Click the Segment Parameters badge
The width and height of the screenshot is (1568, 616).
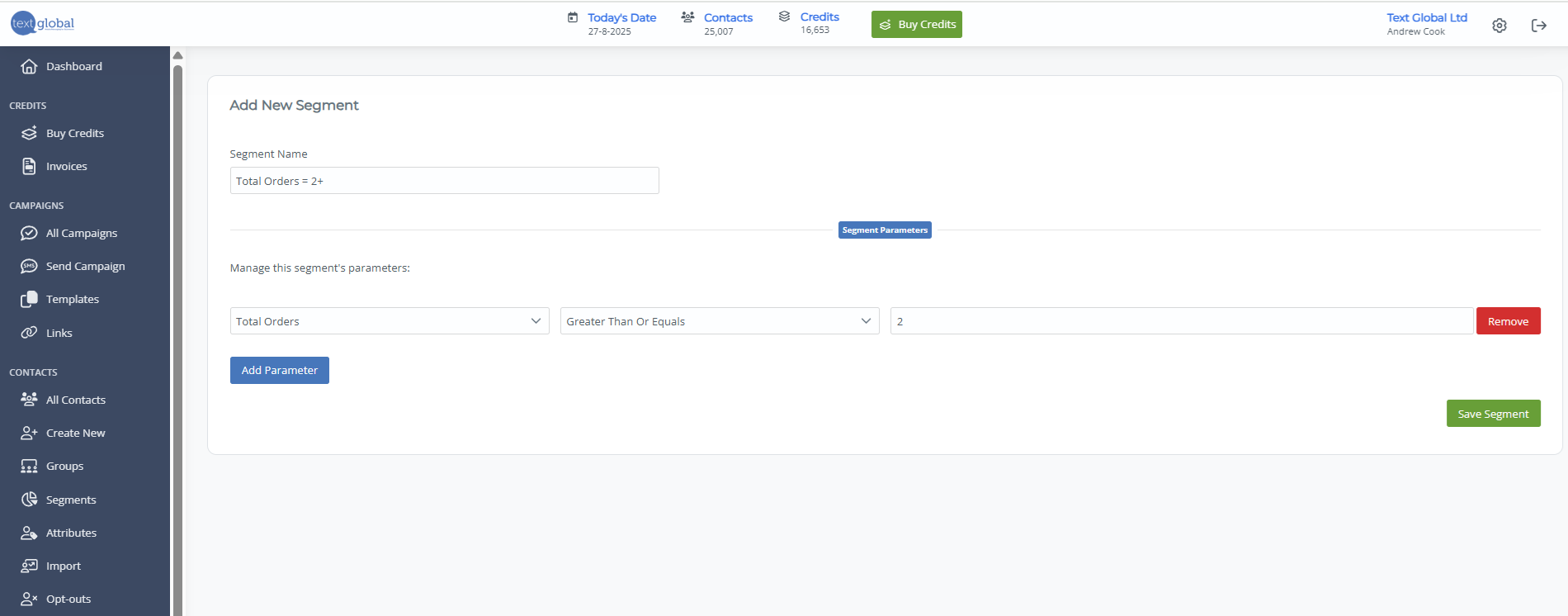coord(885,230)
